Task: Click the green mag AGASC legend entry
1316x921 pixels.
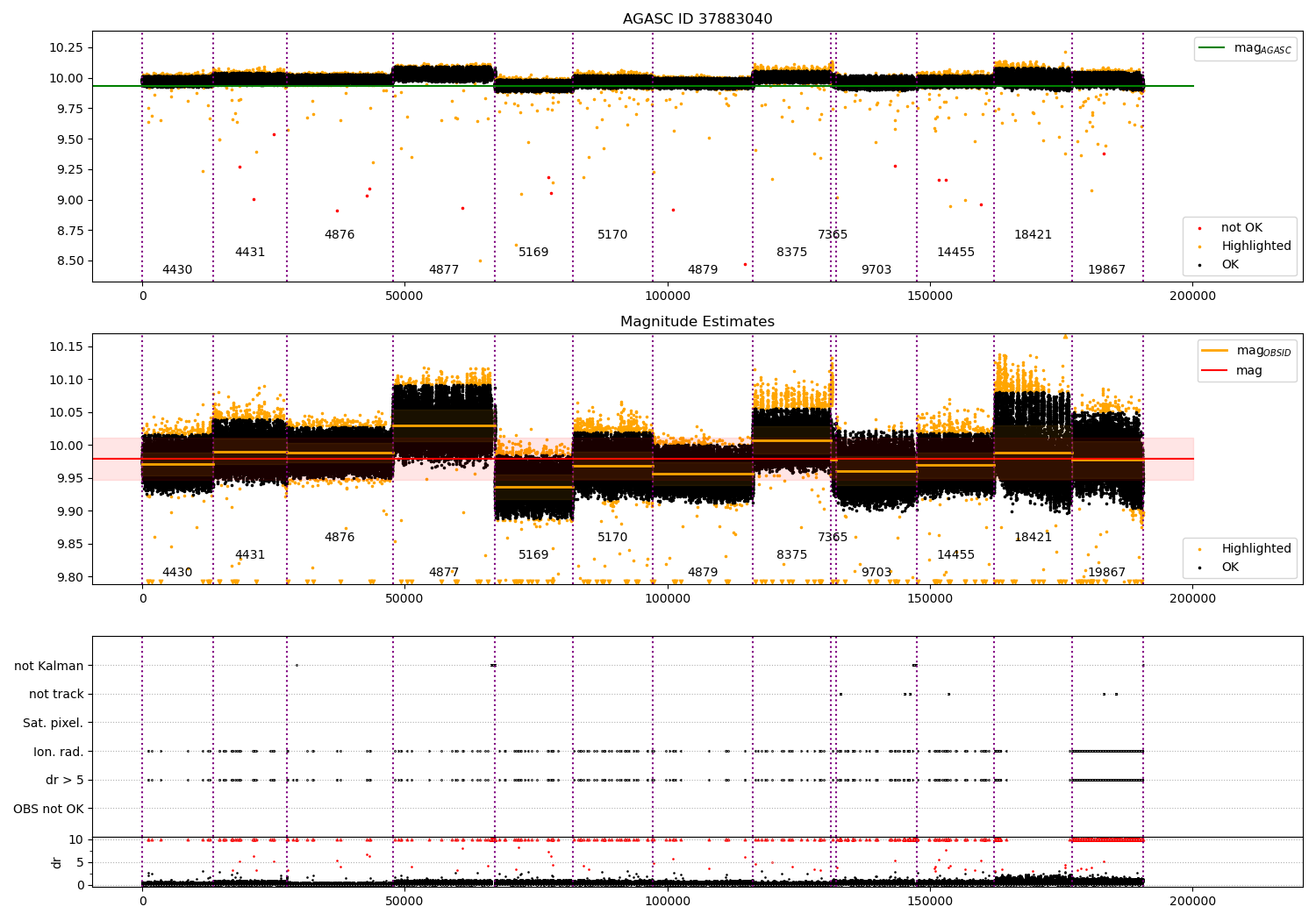Action: coord(1246,48)
